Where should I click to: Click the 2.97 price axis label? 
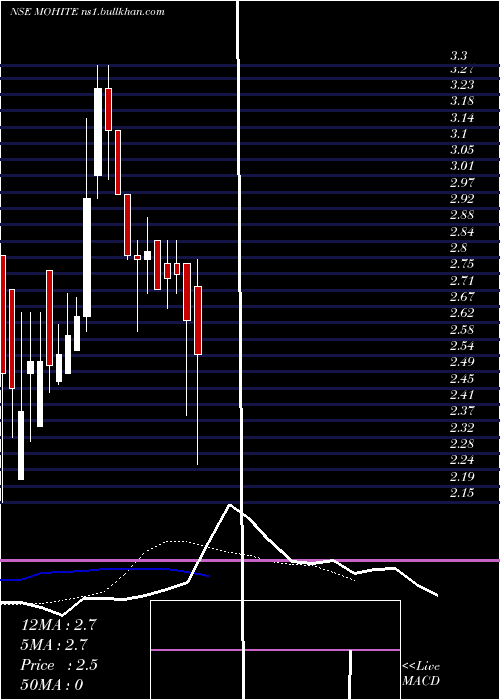(x=462, y=183)
